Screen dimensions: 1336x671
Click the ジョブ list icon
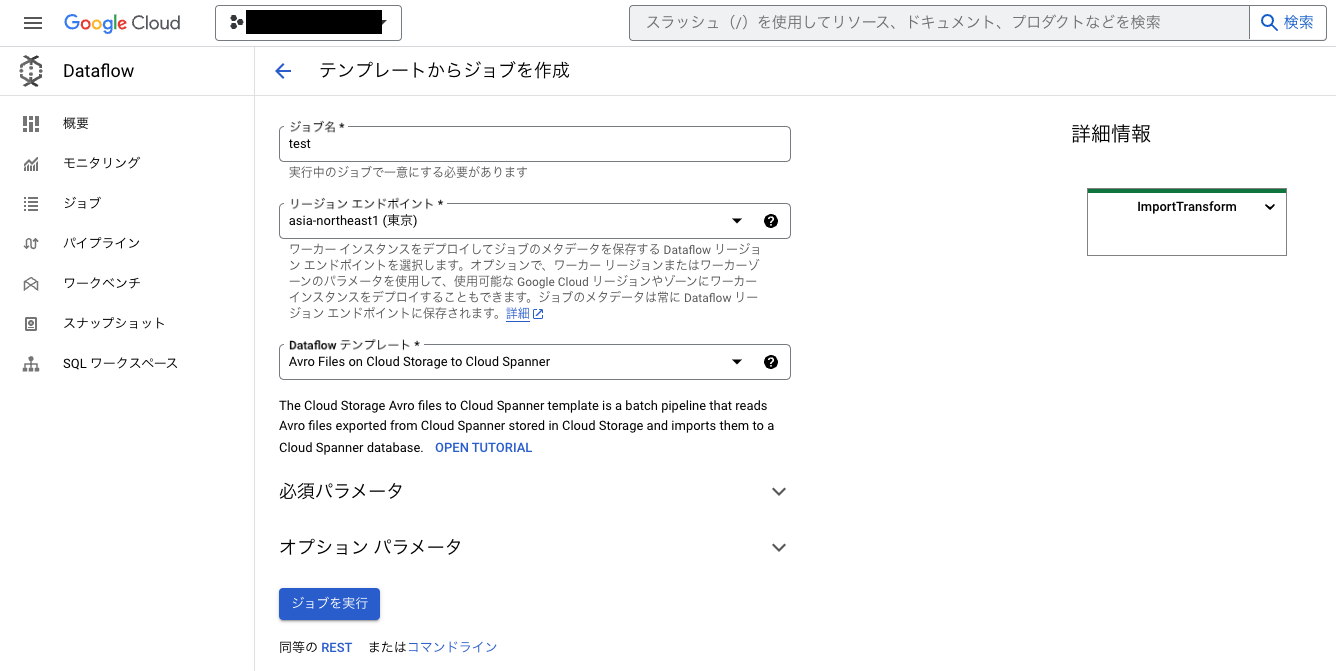point(31,204)
